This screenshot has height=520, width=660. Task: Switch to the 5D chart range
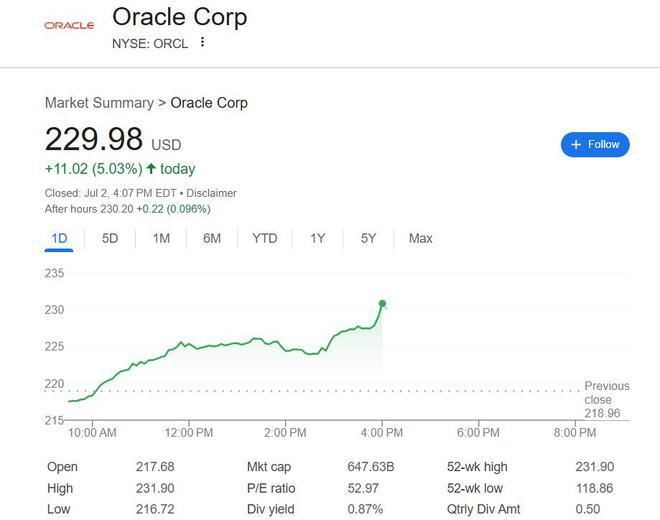pyautogui.click(x=110, y=238)
